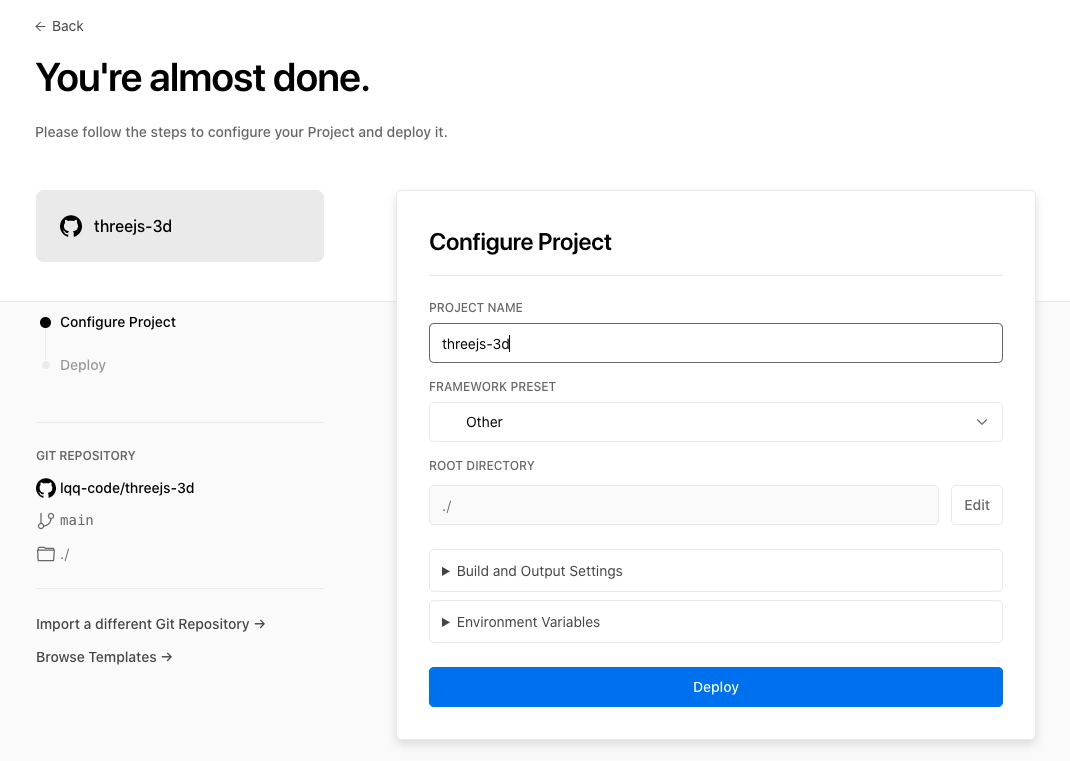Open the Framework Preset dropdown
1070x761 pixels.
coord(715,422)
